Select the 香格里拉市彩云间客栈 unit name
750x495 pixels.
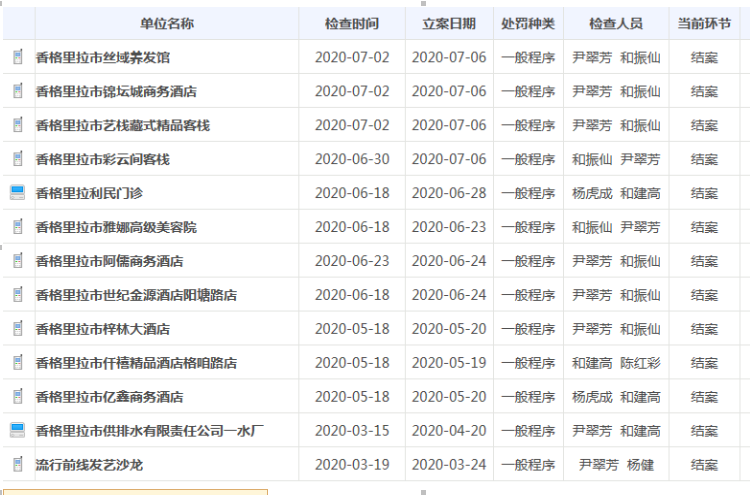(x=103, y=159)
